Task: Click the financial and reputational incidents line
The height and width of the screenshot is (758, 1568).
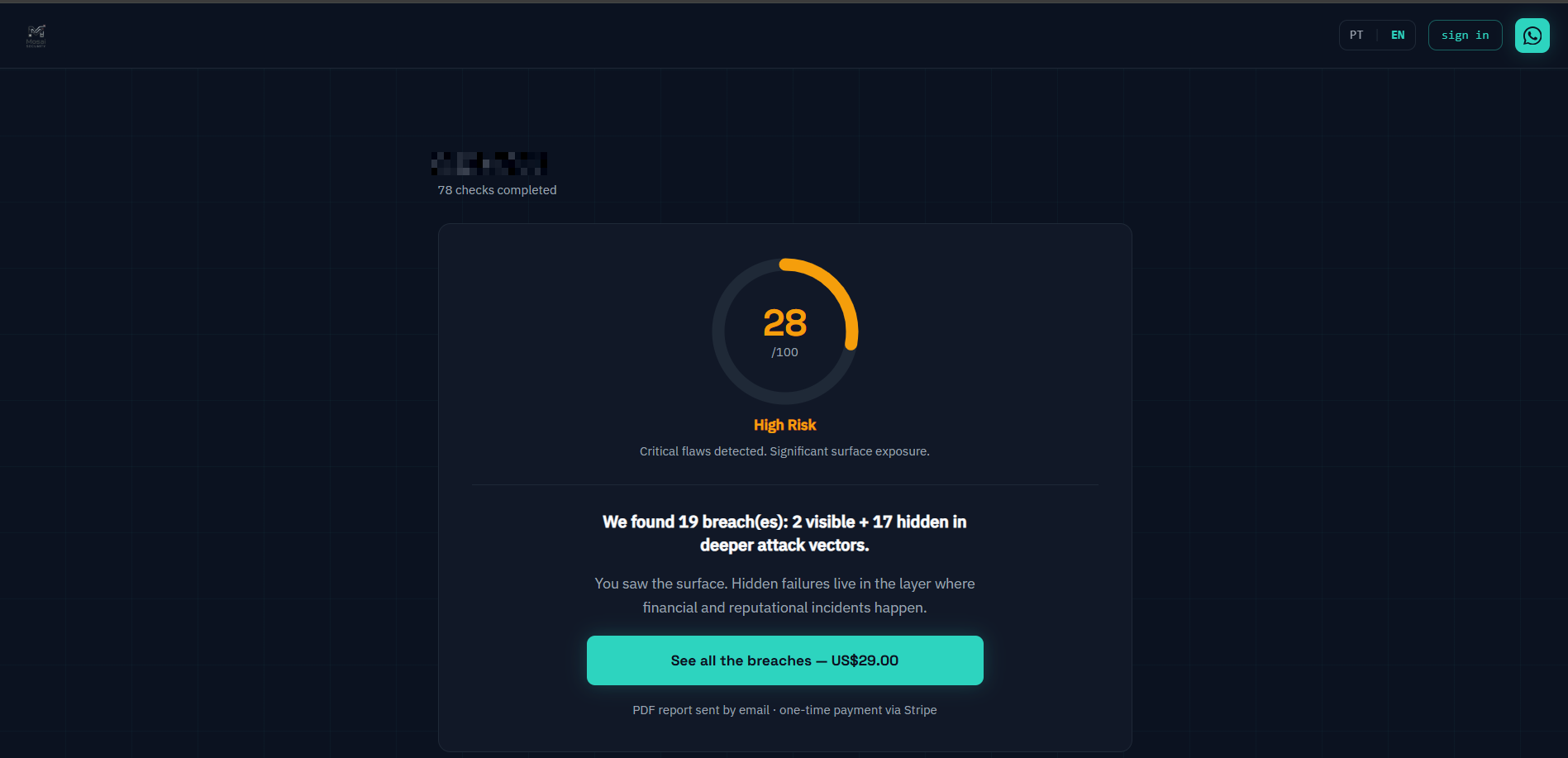Action: [x=784, y=608]
